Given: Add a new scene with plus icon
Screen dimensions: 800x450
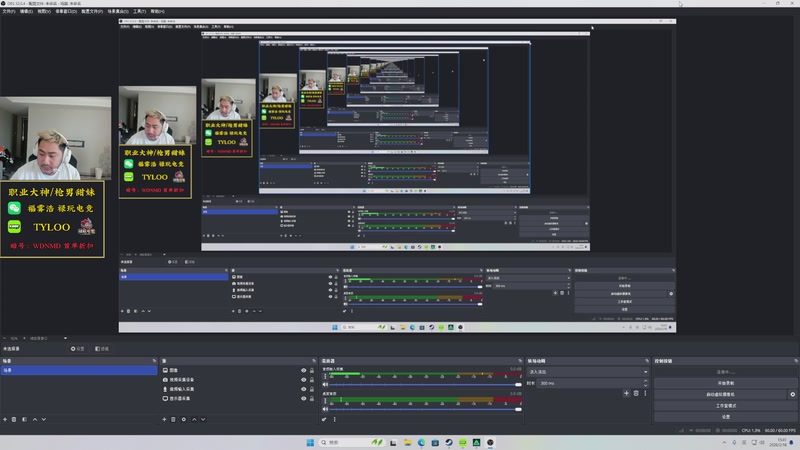Looking at the screenshot, I should click(5, 419).
